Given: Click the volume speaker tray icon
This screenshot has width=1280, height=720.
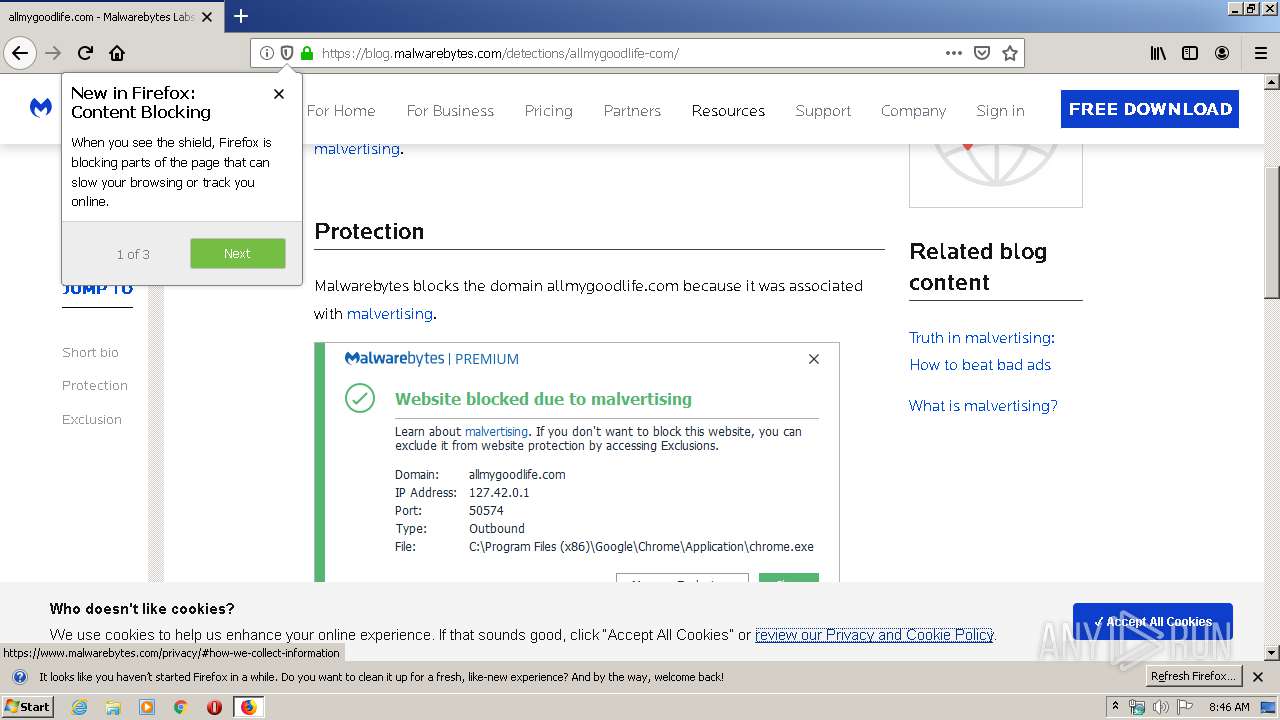Looking at the screenshot, I should (x=1160, y=707).
